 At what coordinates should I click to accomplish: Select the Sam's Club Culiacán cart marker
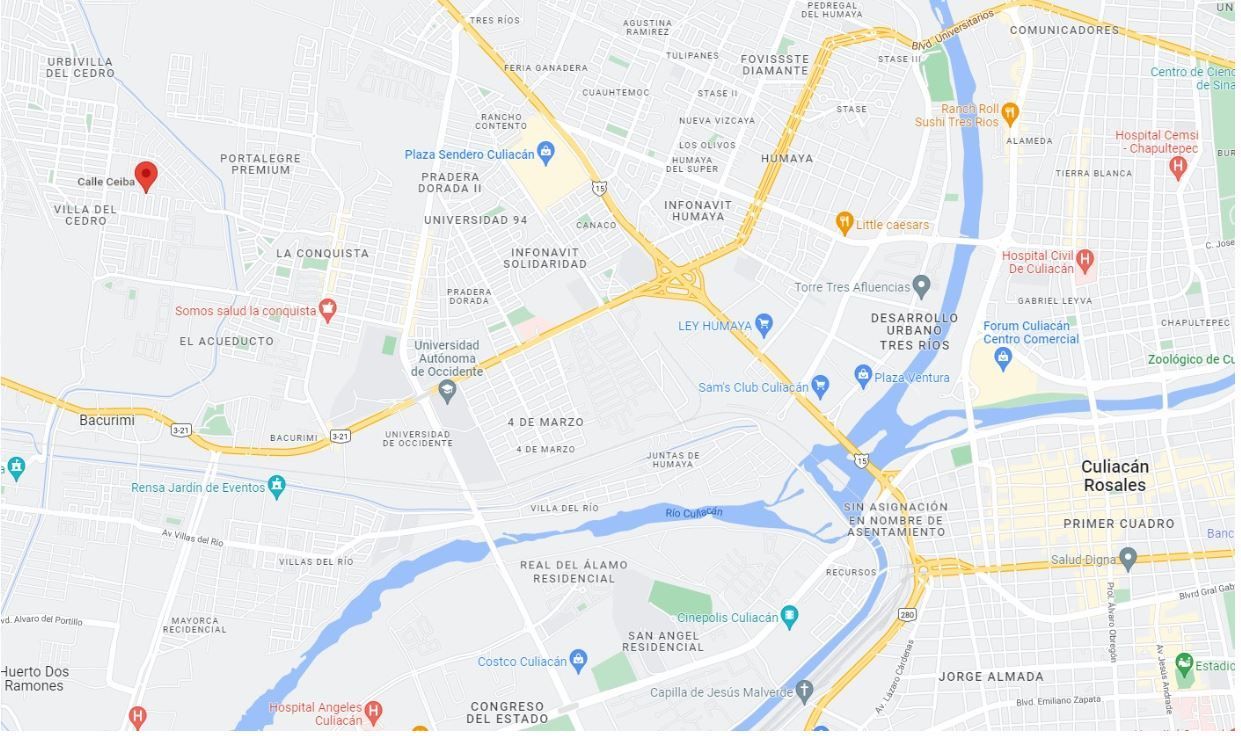point(820,386)
